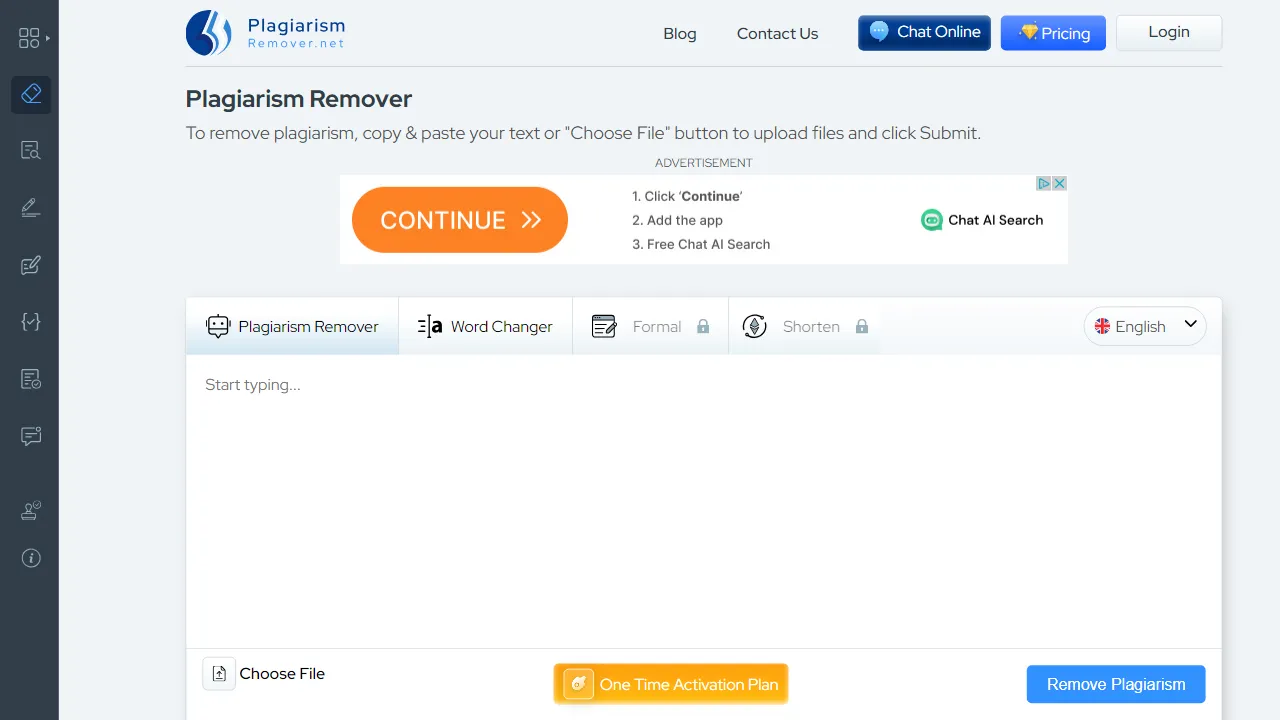Open the stamp approval sidebar icon

coord(31,510)
